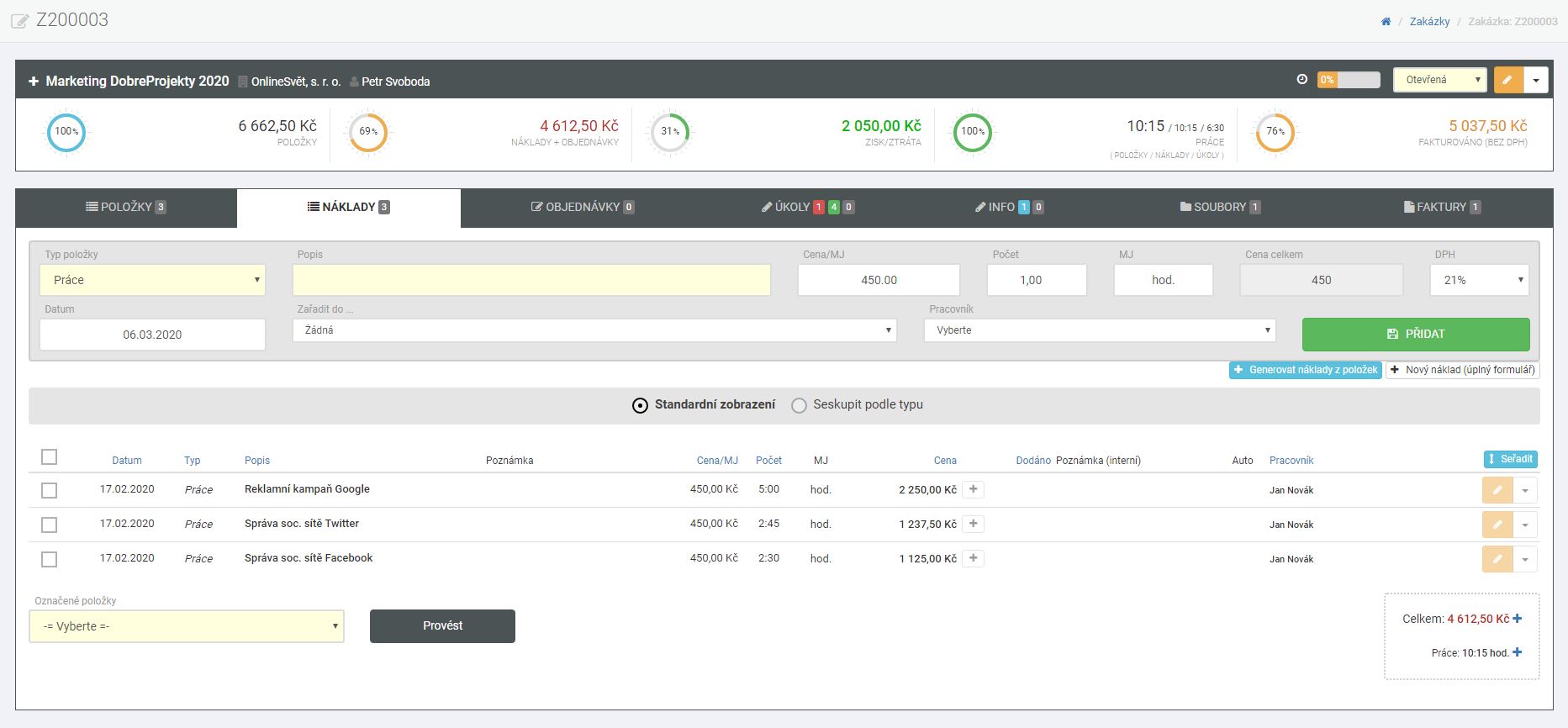Click plus icon in Správa soc. sítě Twitter row
This screenshot has width=1568, height=728.
click(x=973, y=524)
